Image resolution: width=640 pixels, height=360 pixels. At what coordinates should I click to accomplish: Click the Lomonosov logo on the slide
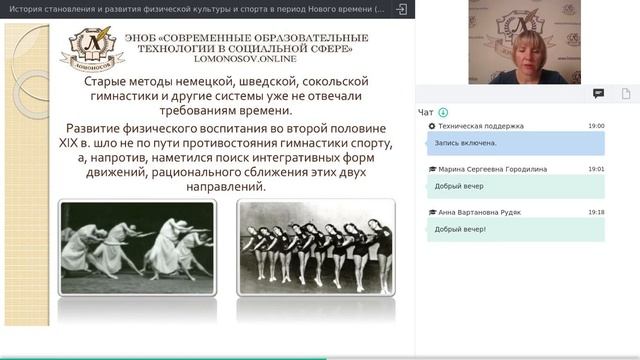(92, 49)
